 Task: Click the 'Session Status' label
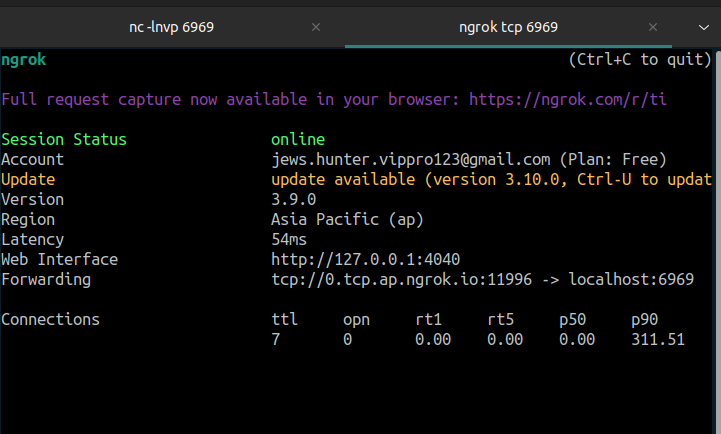pyautogui.click(x=63, y=139)
